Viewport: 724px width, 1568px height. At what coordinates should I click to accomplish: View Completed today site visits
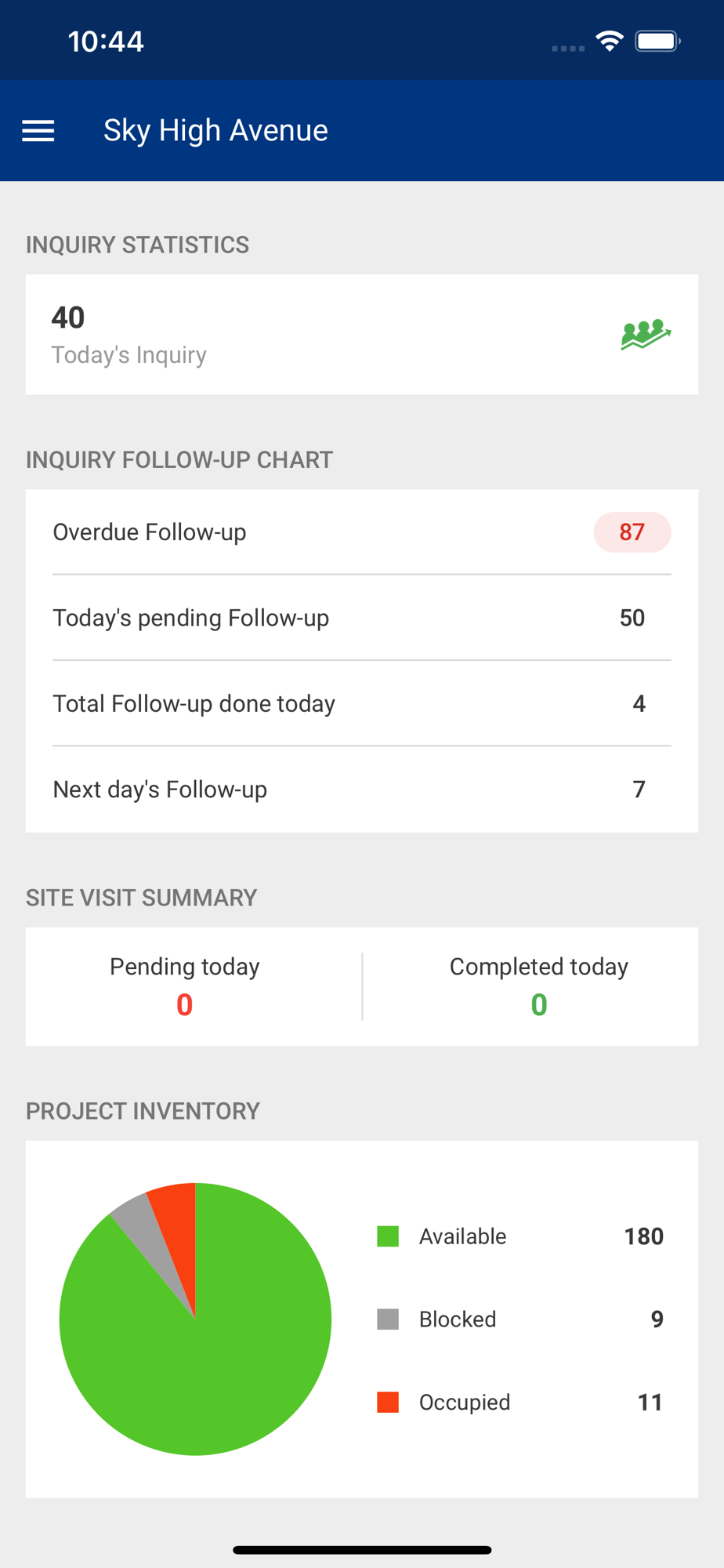coord(539,986)
